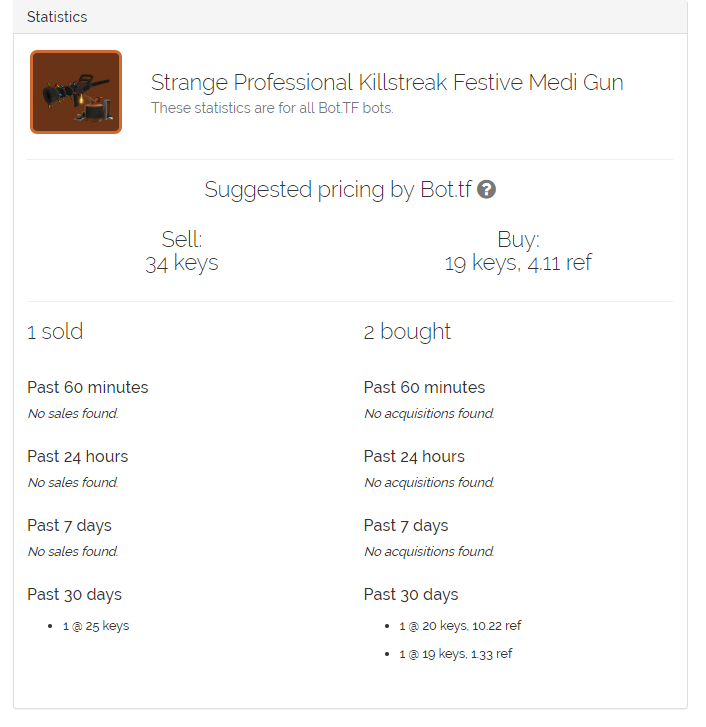Click the 'These statistics are for all Bot.TF bots' subtitle

(272, 108)
